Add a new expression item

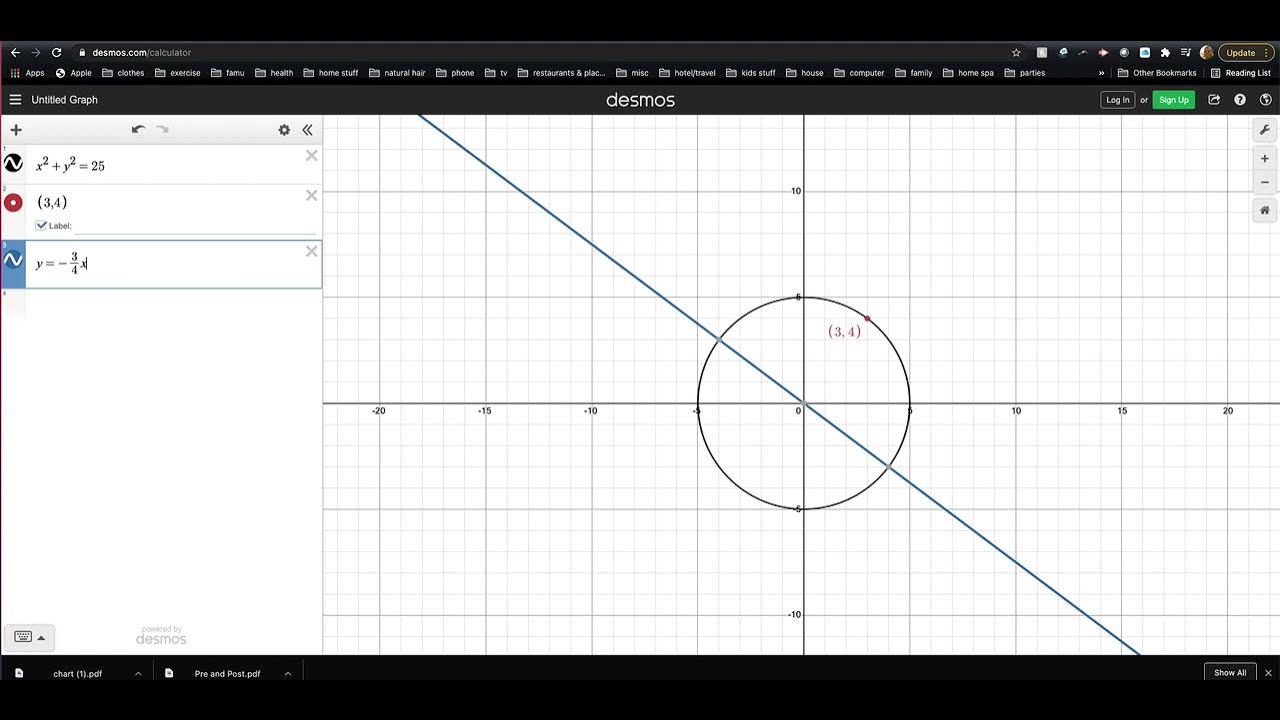15,130
